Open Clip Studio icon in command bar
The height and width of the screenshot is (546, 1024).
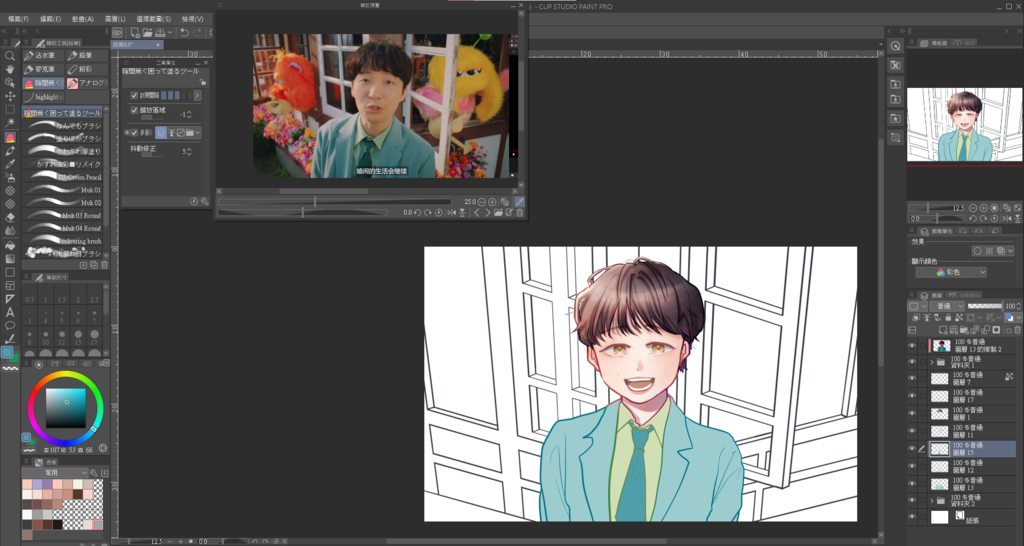(x=118, y=32)
